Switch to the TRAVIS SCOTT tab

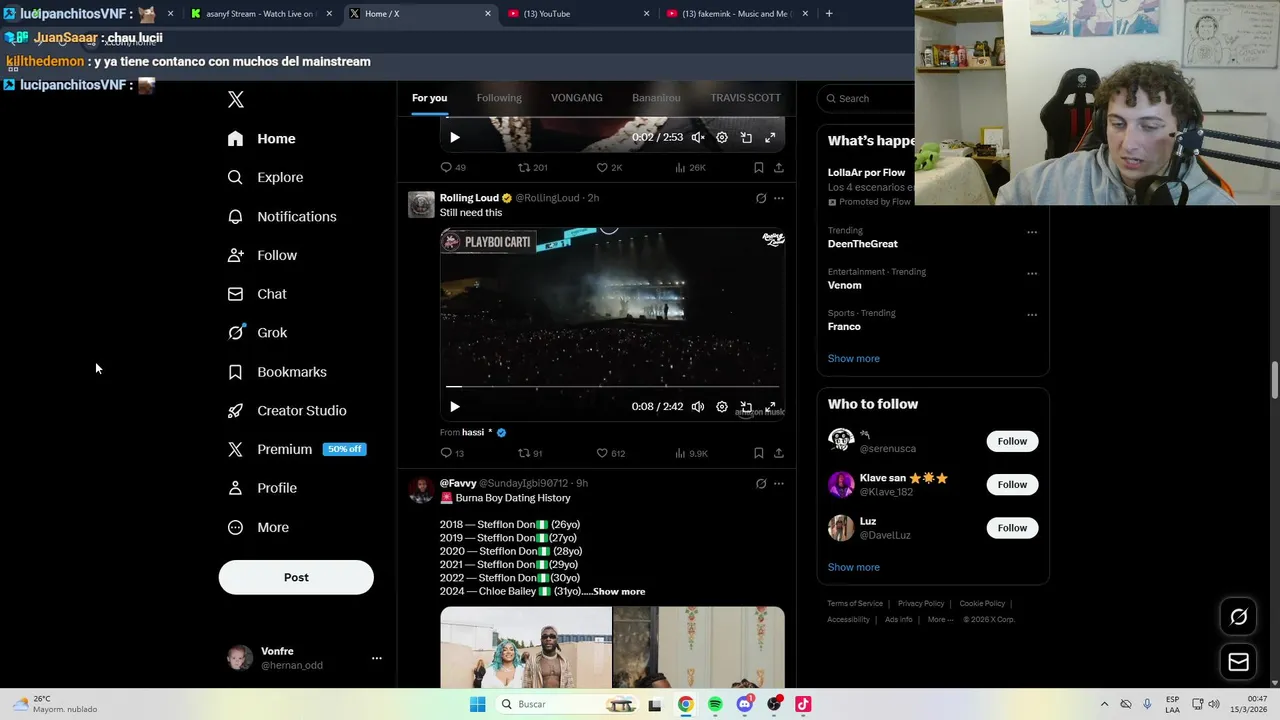tap(745, 98)
